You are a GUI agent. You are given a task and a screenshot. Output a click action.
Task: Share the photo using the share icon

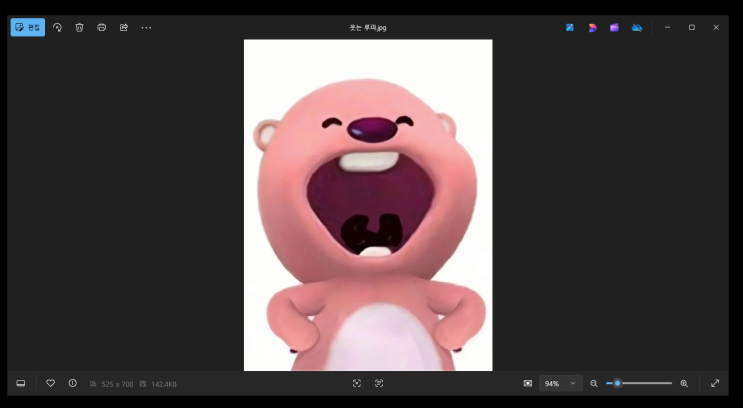[x=124, y=27]
